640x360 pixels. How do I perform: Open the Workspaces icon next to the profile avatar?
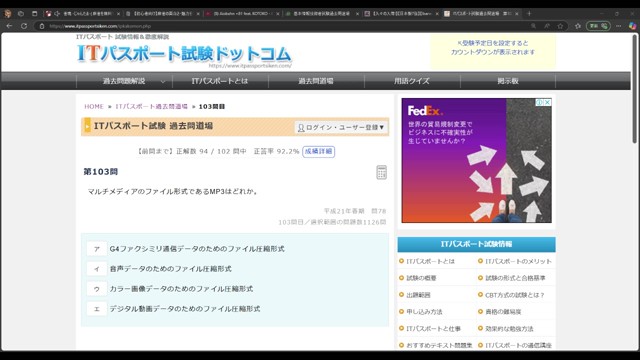[21, 13]
